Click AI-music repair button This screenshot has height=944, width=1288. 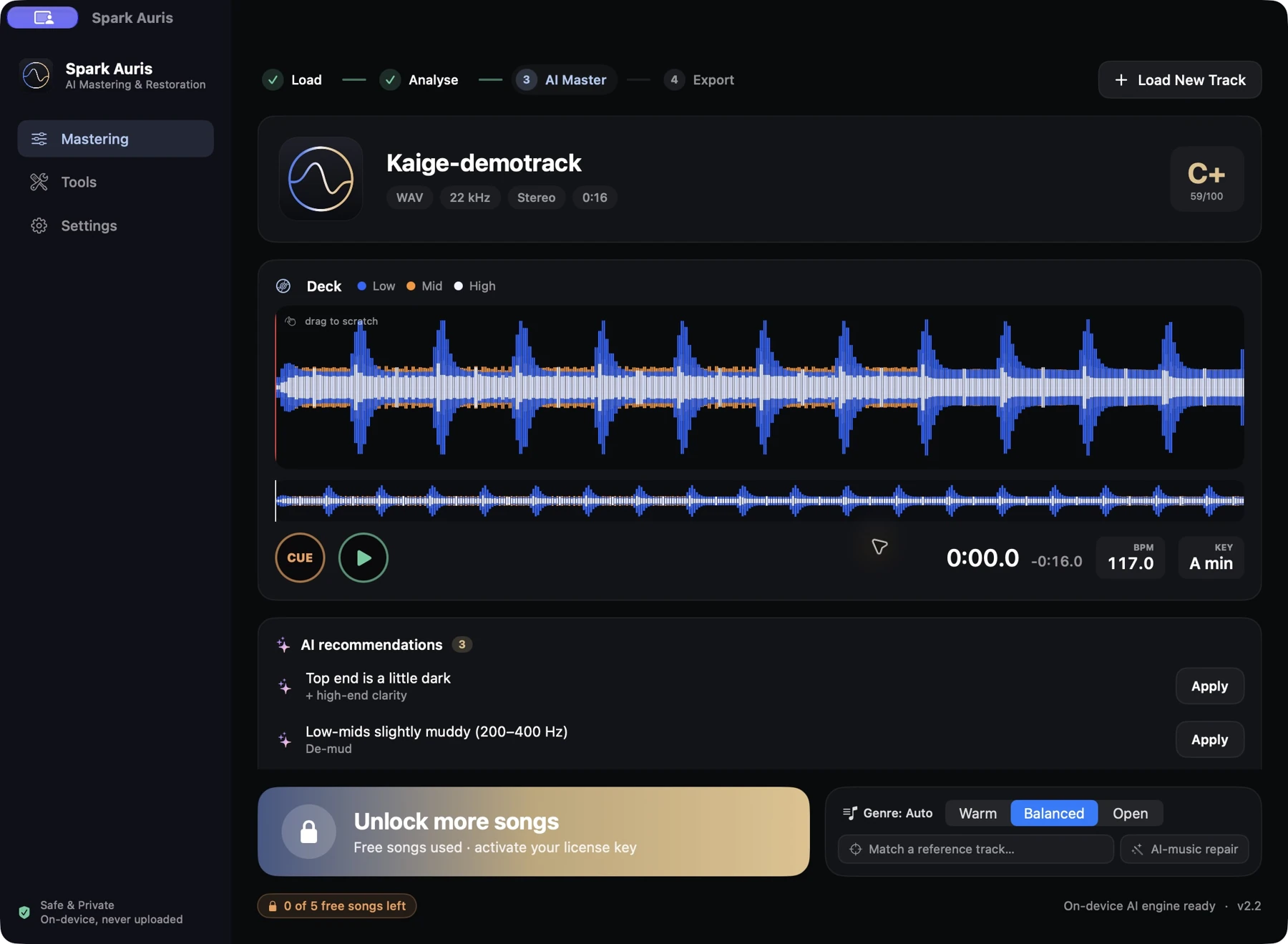tap(1184, 850)
